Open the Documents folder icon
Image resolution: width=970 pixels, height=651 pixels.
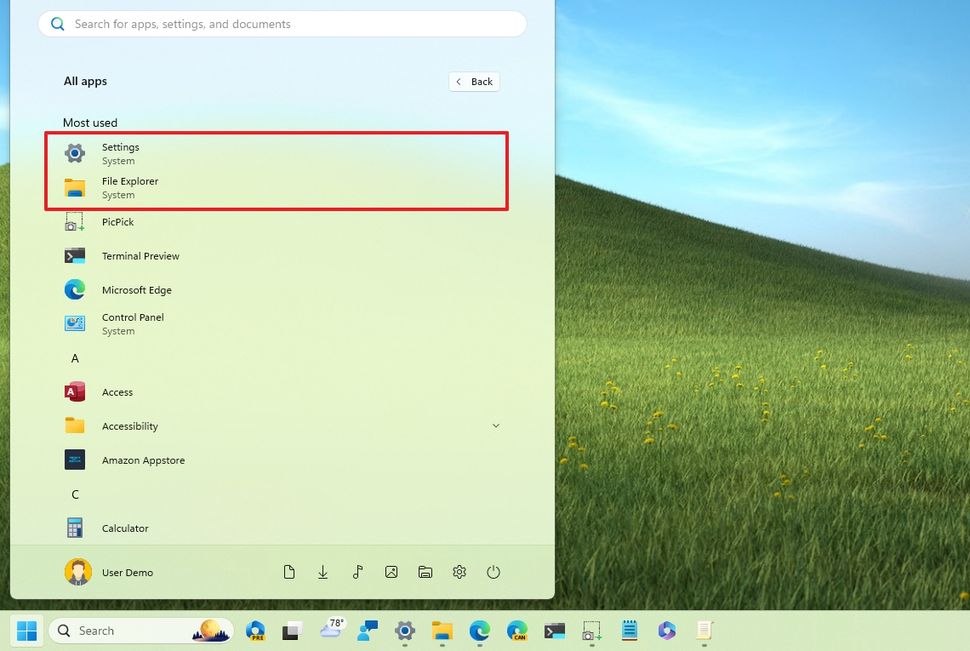coord(289,572)
